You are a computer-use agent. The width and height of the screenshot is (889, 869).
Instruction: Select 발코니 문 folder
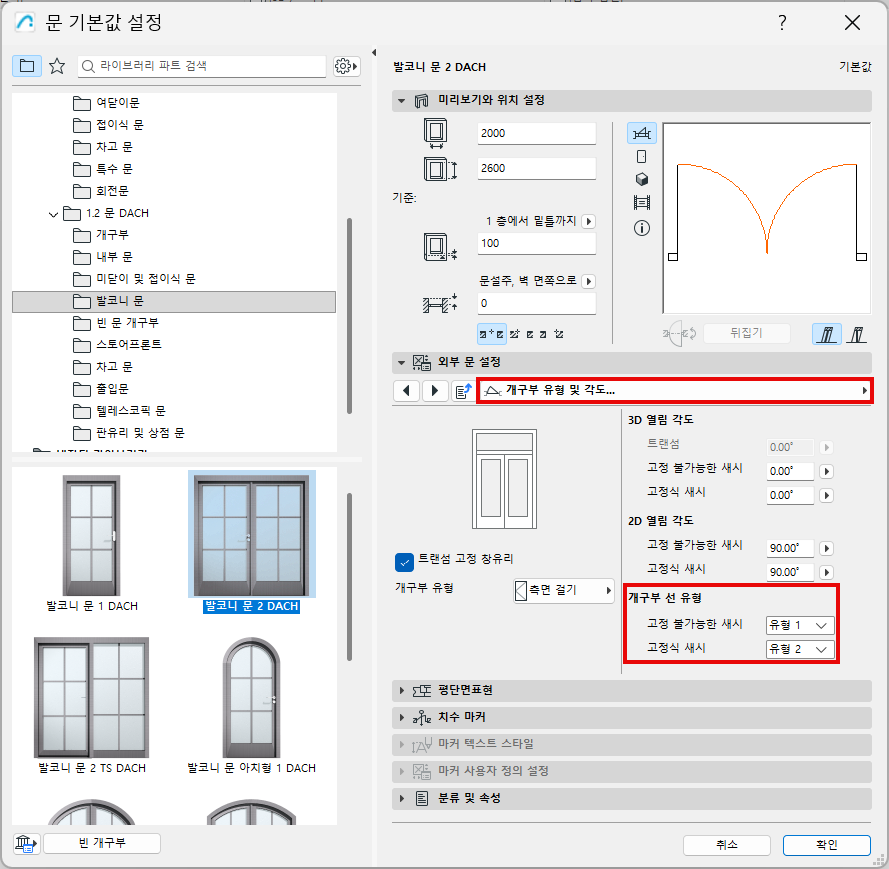[x=174, y=301]
